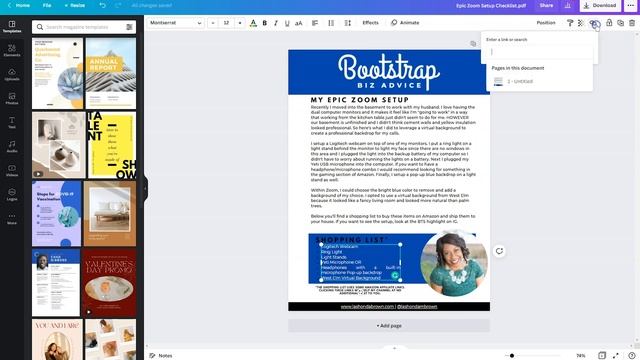Screen dimensions: 640x360
Task: Open the text color picker
Action: (x=253, y=23)
